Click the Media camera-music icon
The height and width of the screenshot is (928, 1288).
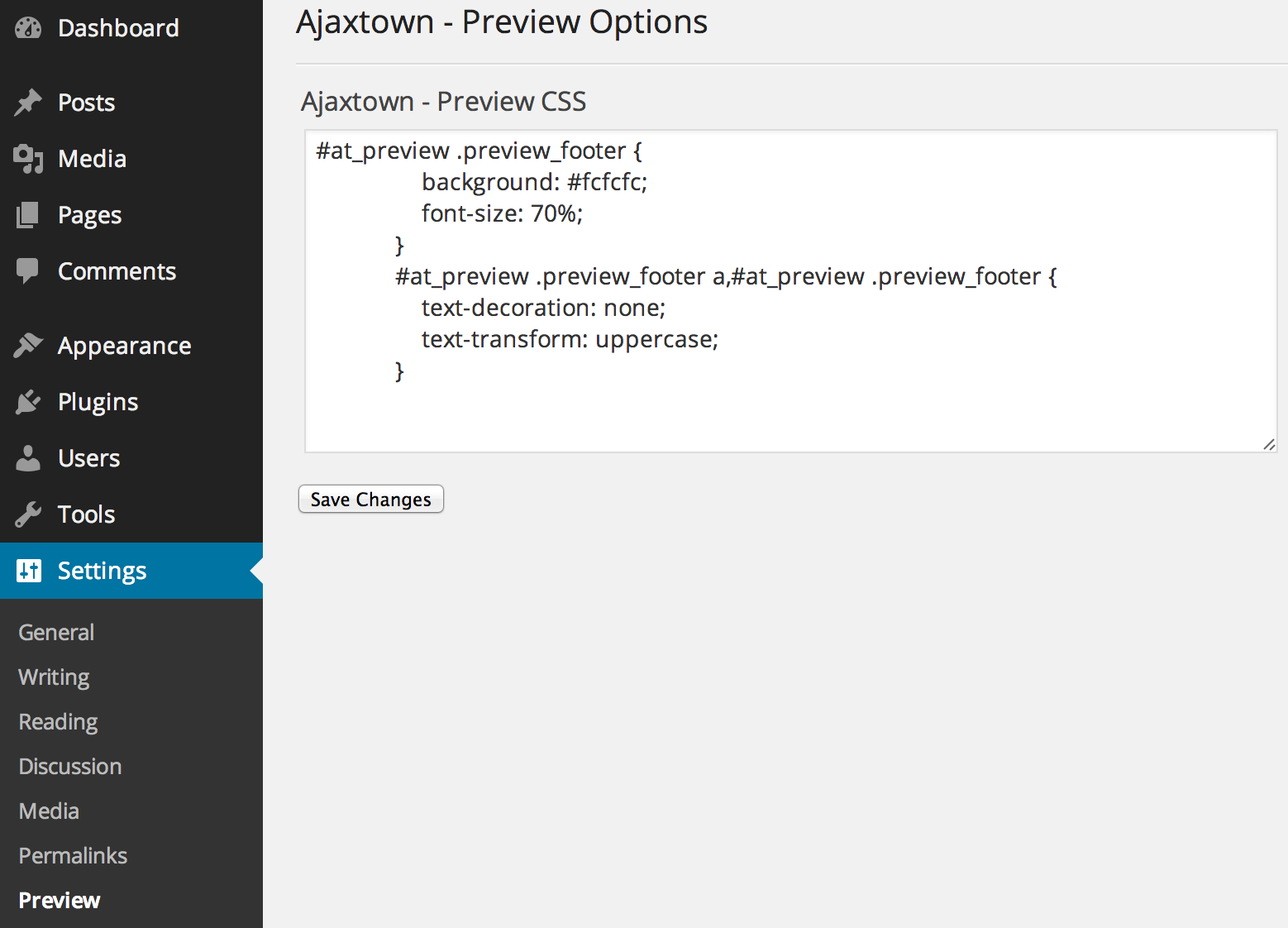click(28, 159)
